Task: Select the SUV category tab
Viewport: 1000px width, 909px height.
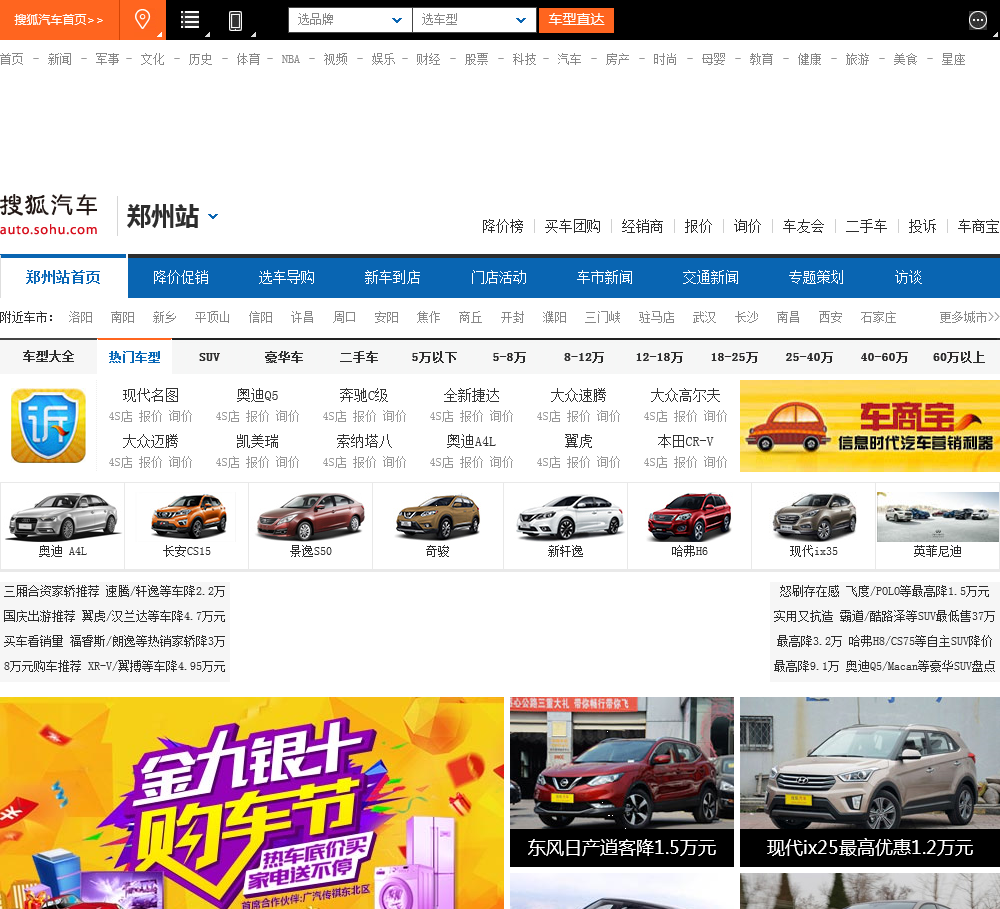Action: point(209,357)
